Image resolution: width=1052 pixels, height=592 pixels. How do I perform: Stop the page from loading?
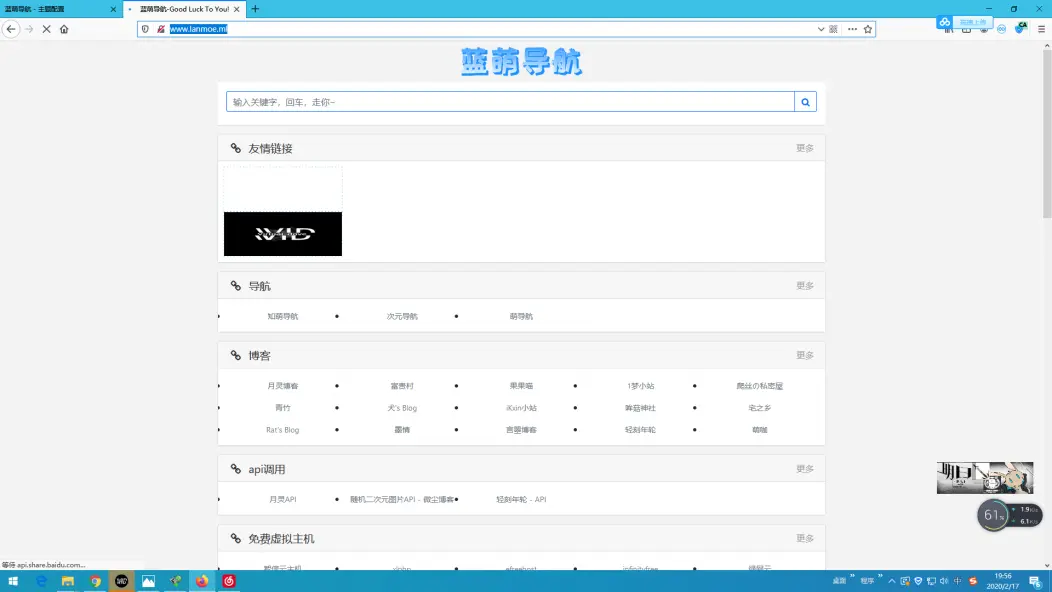click(46, 29)
